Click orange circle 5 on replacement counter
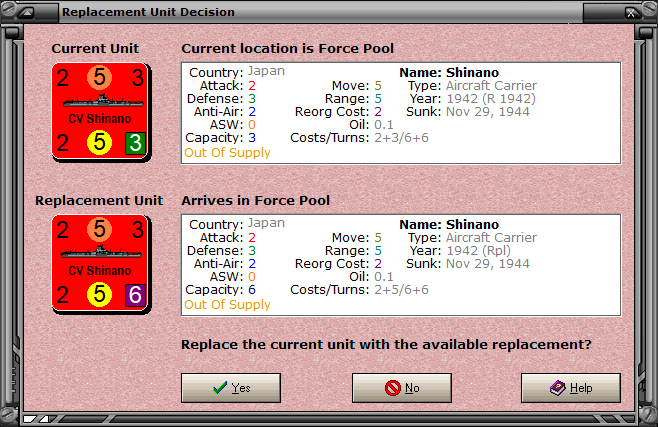 (x=99, y=229)
